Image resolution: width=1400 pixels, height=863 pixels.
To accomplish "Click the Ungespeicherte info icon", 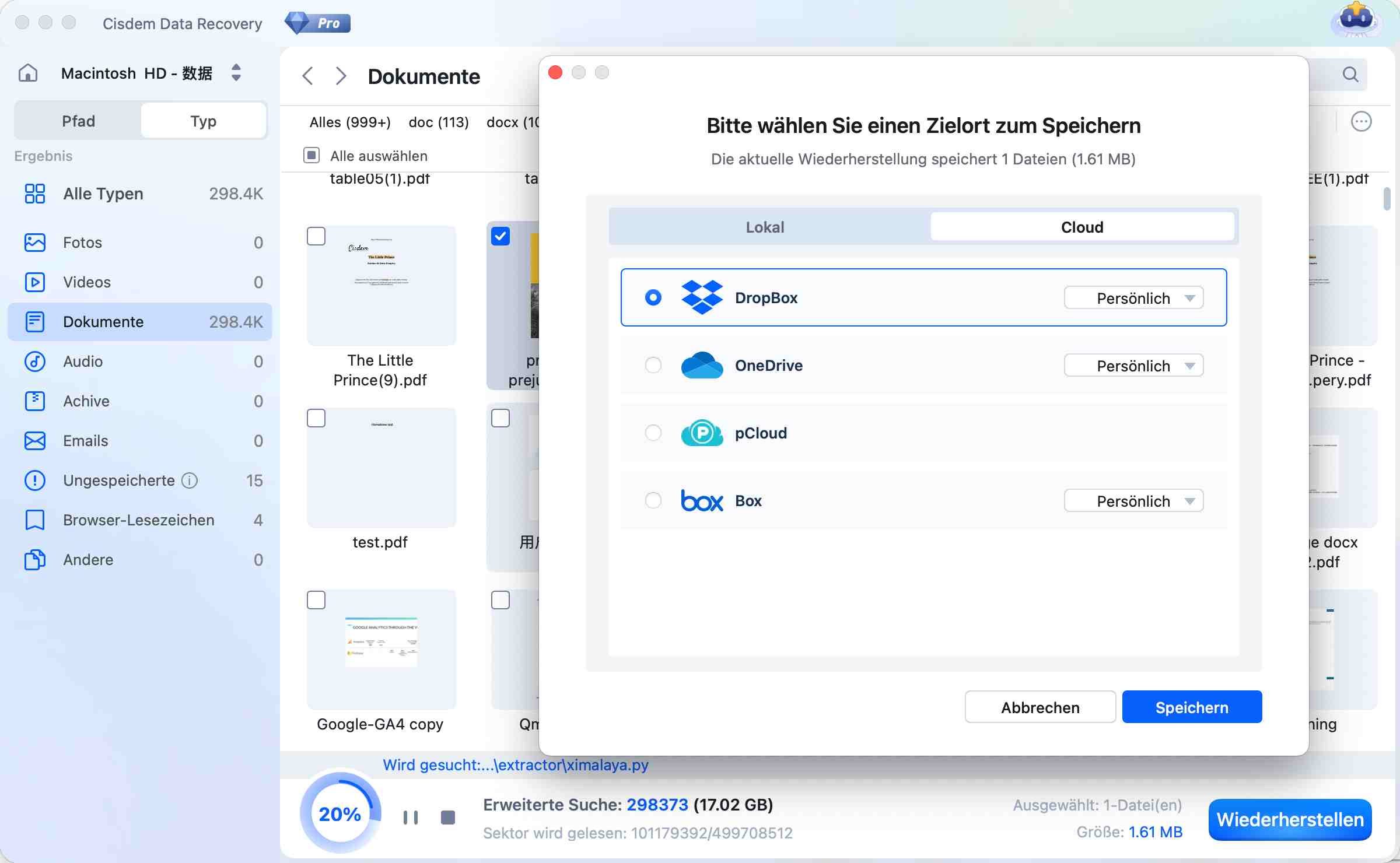I will pos(190,480).
